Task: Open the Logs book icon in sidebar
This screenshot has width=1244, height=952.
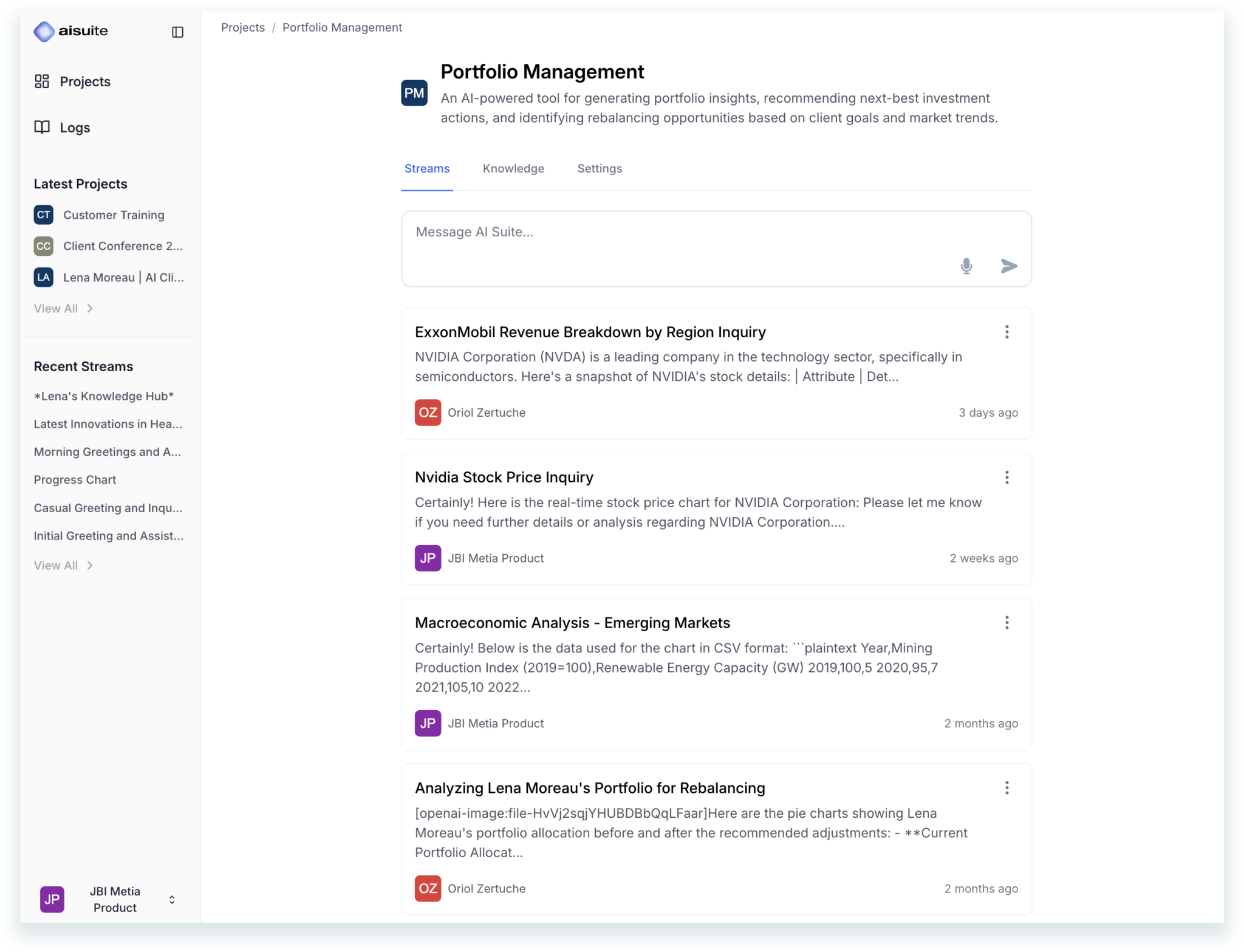Action: coord(42,128)
